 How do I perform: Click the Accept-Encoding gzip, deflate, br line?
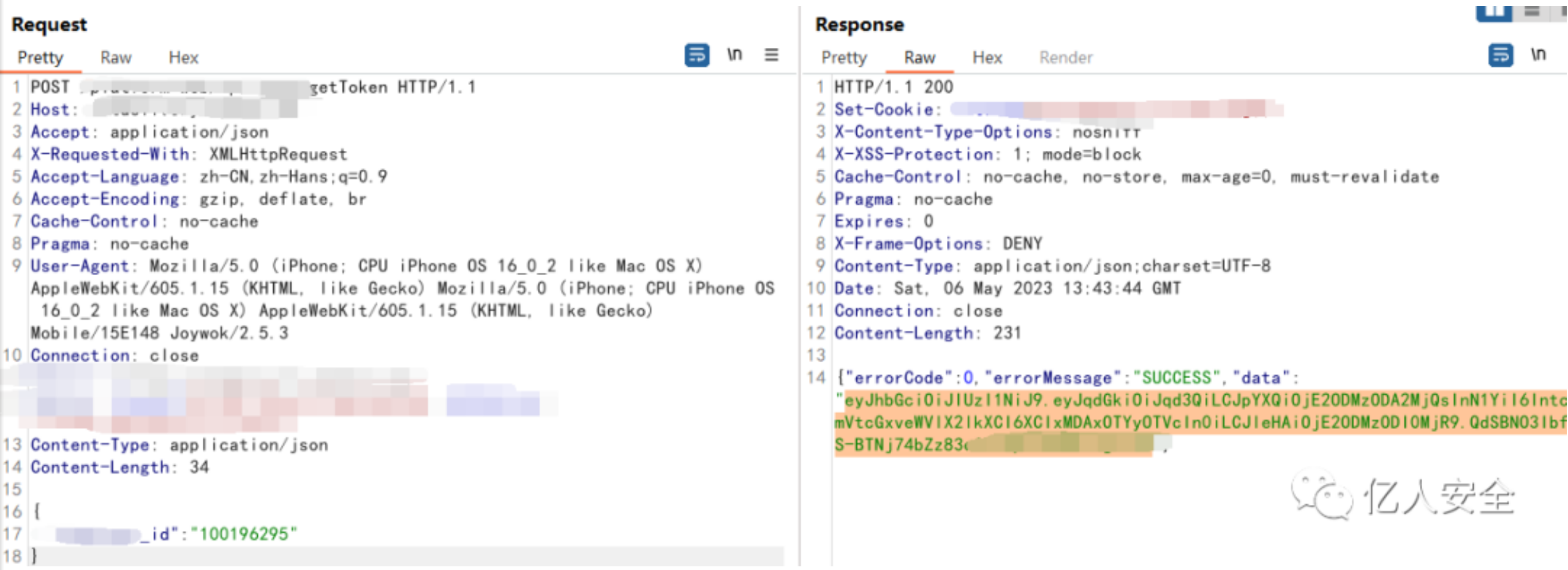[x=198, y=199]
